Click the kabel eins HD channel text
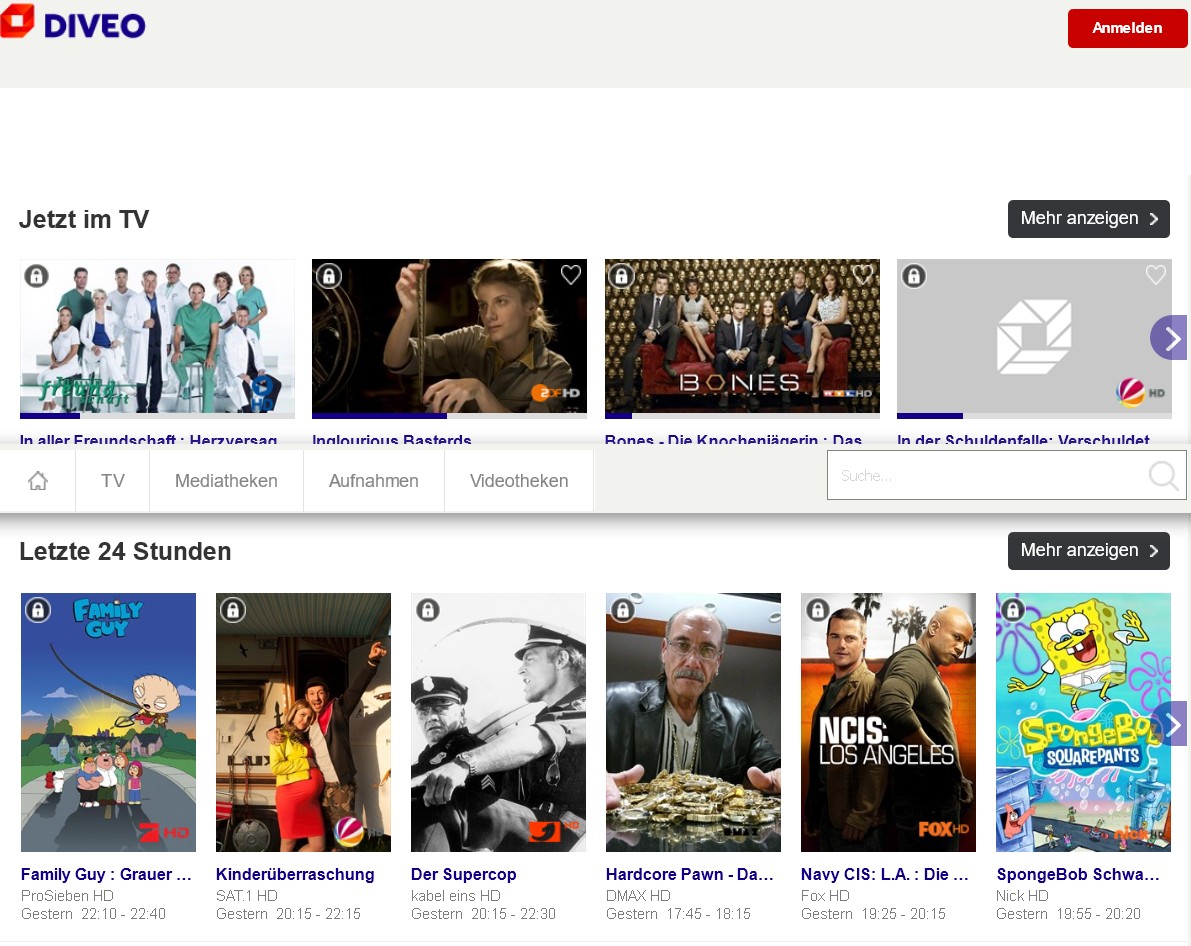Screen dimensions: 1191x946 (x=456, y=896)
